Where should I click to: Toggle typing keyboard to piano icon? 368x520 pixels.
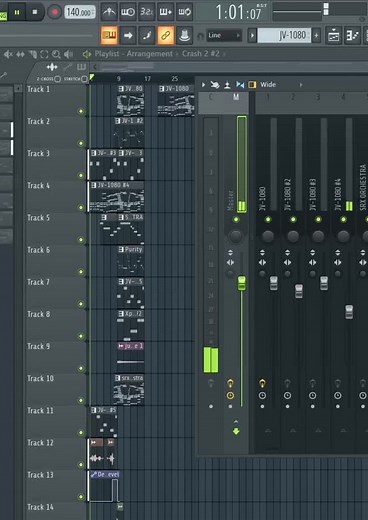pyautogui.click(x=109, y=35)
